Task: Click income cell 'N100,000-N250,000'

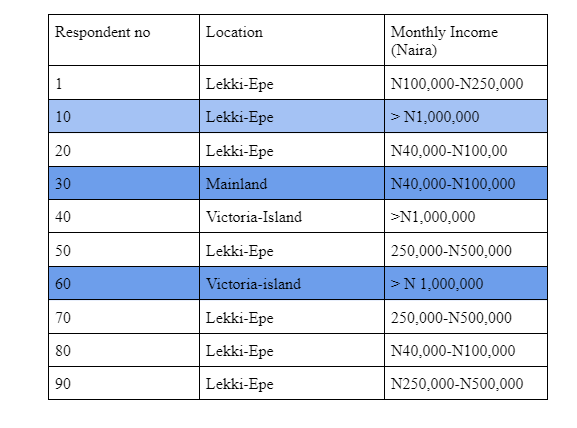Action: [466, 83]
